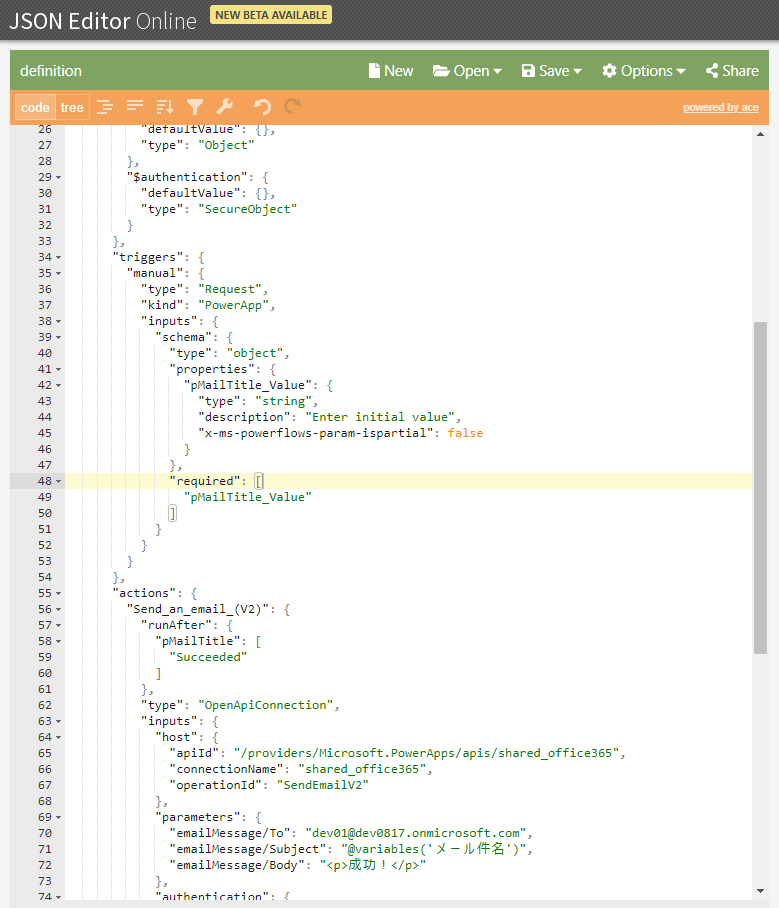Click the Compact JSON icon
Viewport: 779px width, 908px height.
(135, 107)
